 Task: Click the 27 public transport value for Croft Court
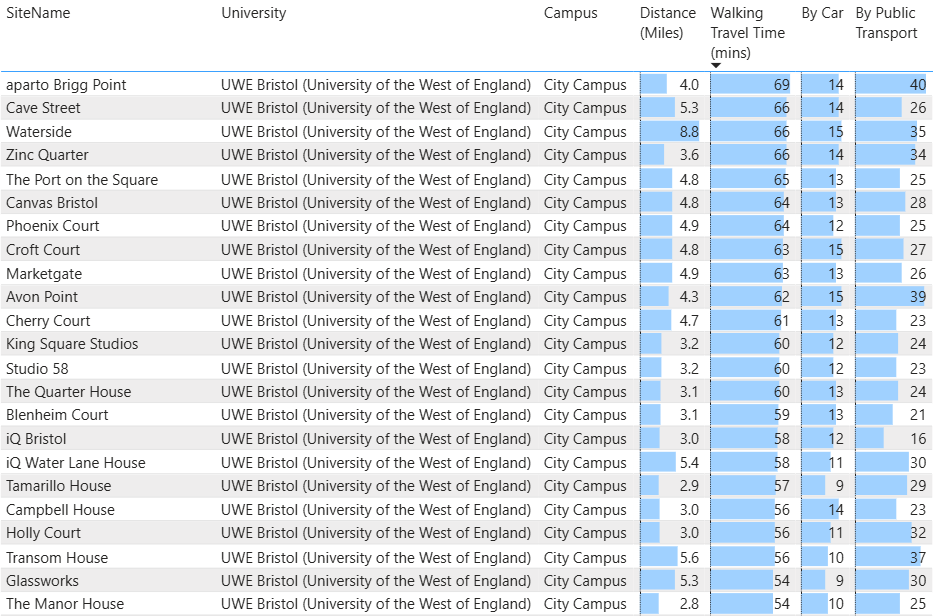coord(918,250)
